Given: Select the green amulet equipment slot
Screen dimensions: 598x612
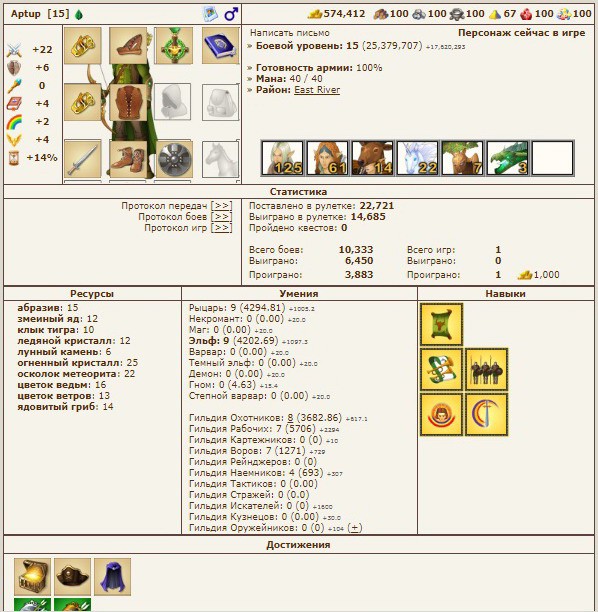Looking at the screenshot, I should [x=174, y=45].
